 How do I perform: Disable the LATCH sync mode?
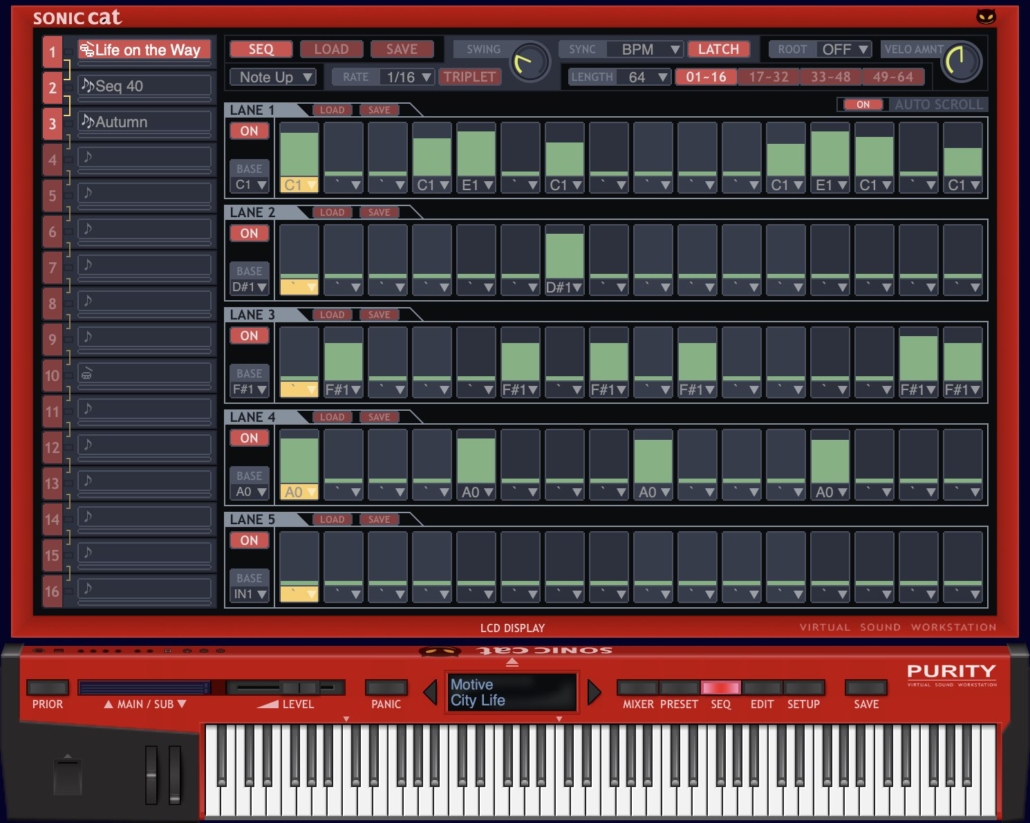[x=718, y=48]
